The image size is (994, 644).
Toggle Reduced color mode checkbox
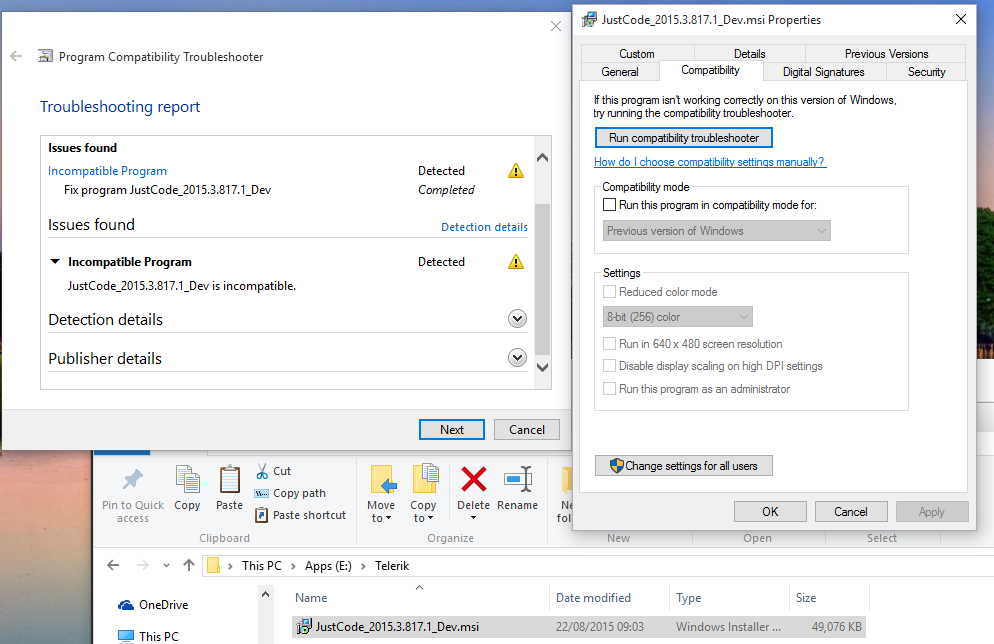click(x=609, y=292)
